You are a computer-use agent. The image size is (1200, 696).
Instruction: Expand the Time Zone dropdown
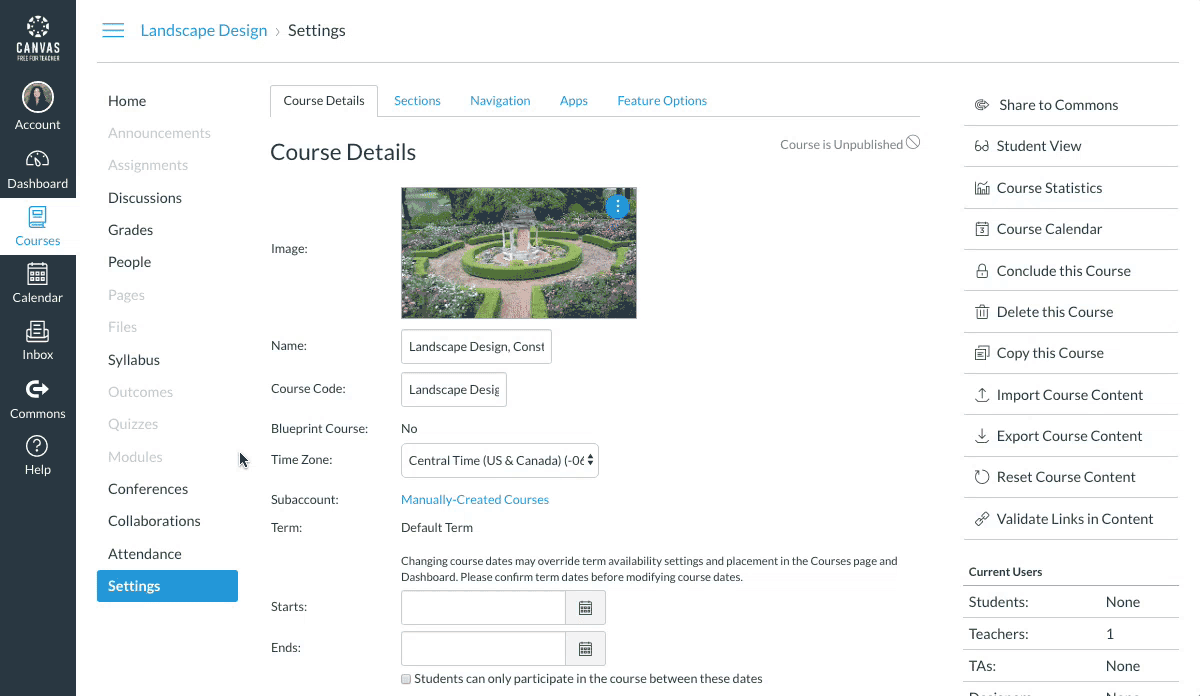click(499, 461)
